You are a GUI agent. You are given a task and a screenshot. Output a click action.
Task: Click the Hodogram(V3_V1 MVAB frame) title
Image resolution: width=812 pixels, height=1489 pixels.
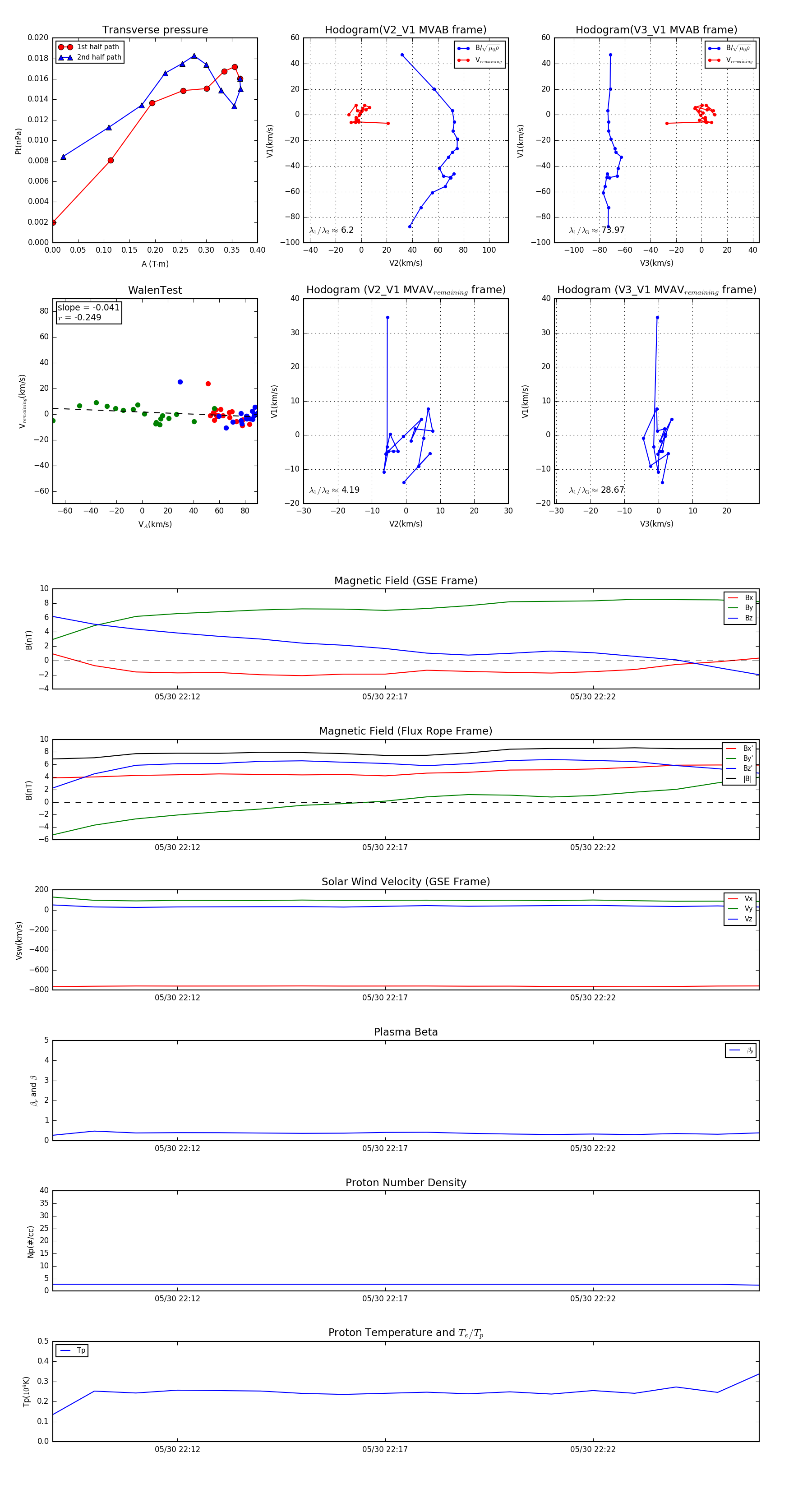click(x=656, y=30)
